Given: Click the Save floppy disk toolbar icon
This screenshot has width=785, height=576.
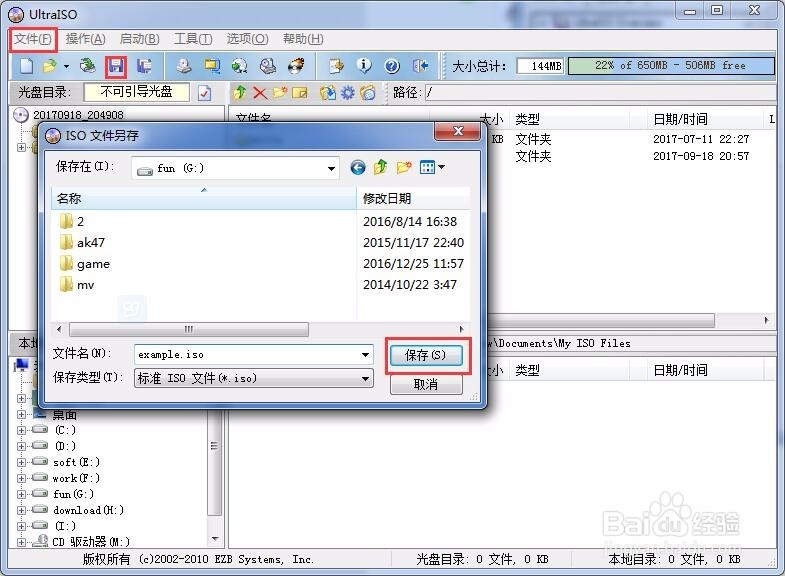Looking at the screenshot, I should [116, 66].
